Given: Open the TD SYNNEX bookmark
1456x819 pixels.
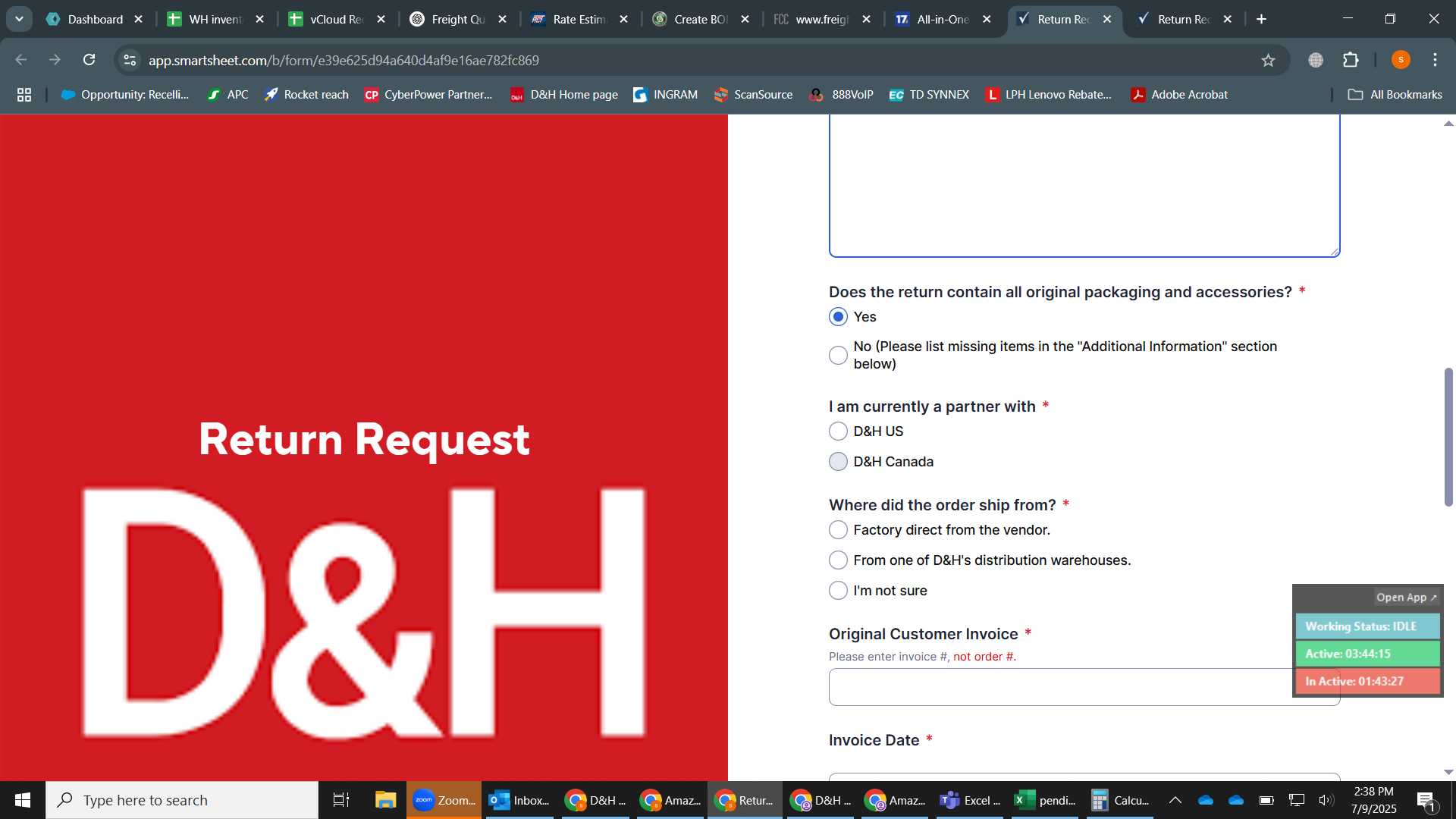Looking at the screenshot, I should coord(929,95).
